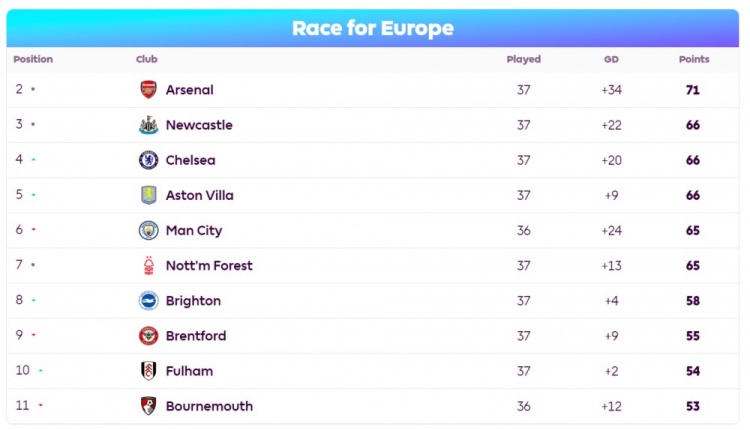Click the Aston Villa club crest

(148, 195)
